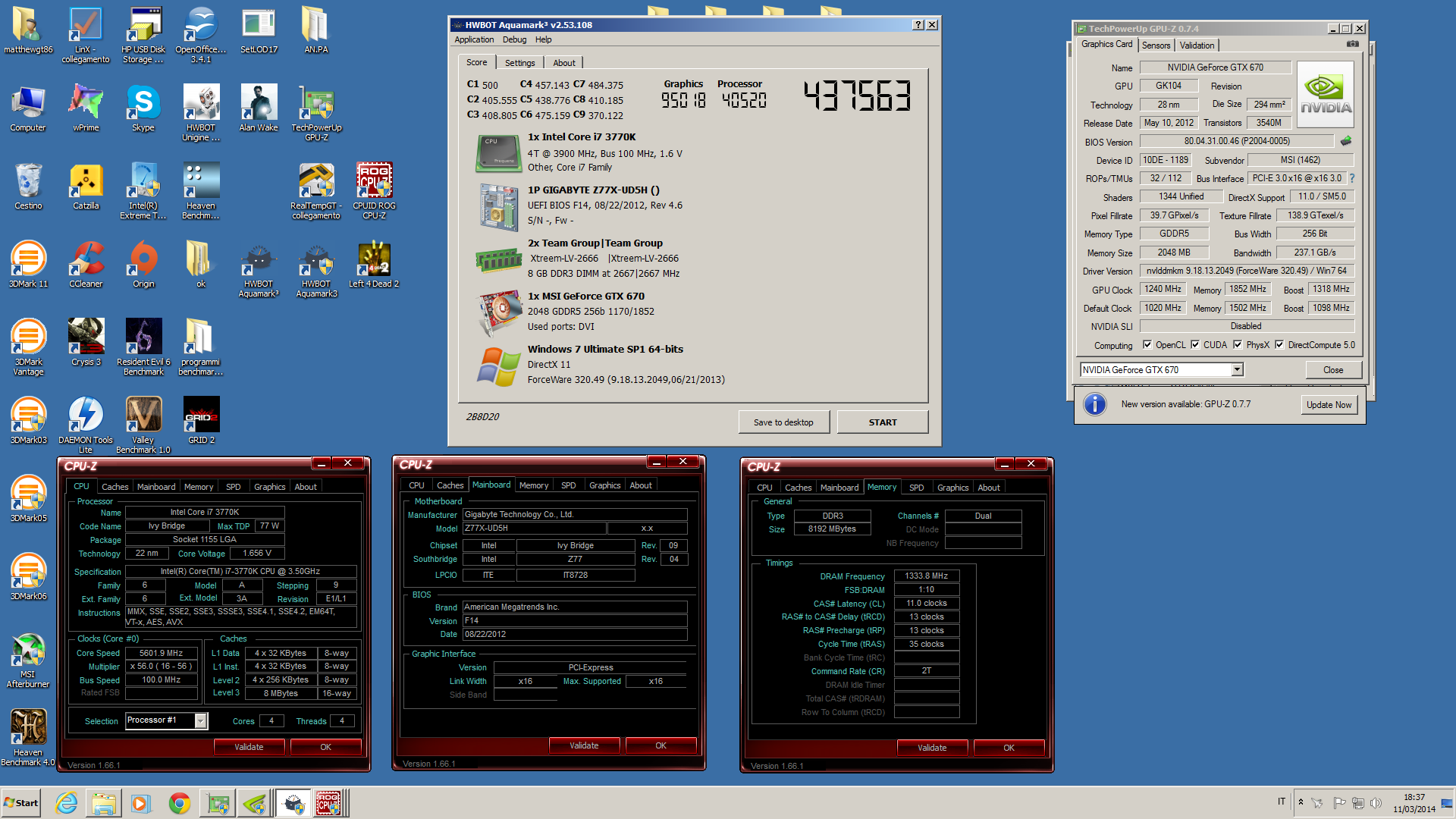Click Save to desktop button
This screenshot has width=1456, height=819.
pyautogui.click(x=783, y=422)
